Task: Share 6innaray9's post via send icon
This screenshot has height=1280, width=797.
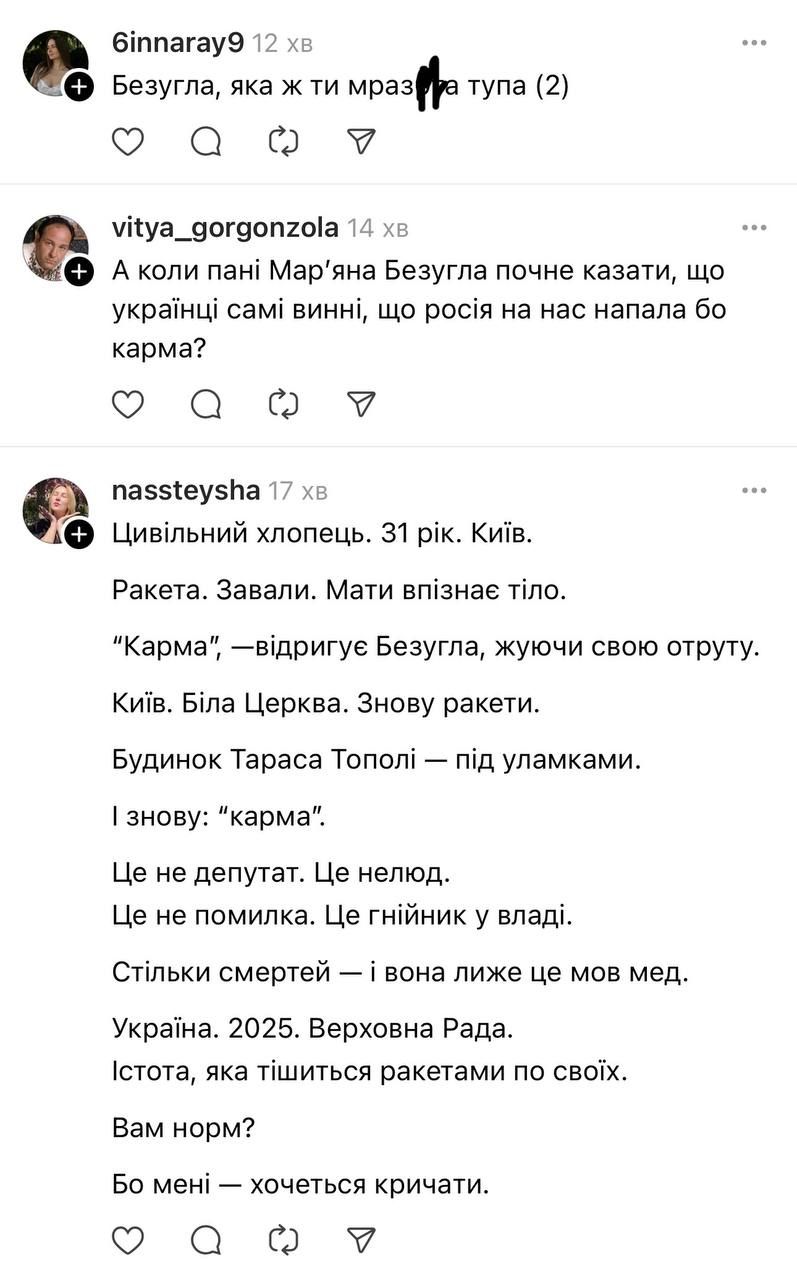Action: 361,143
